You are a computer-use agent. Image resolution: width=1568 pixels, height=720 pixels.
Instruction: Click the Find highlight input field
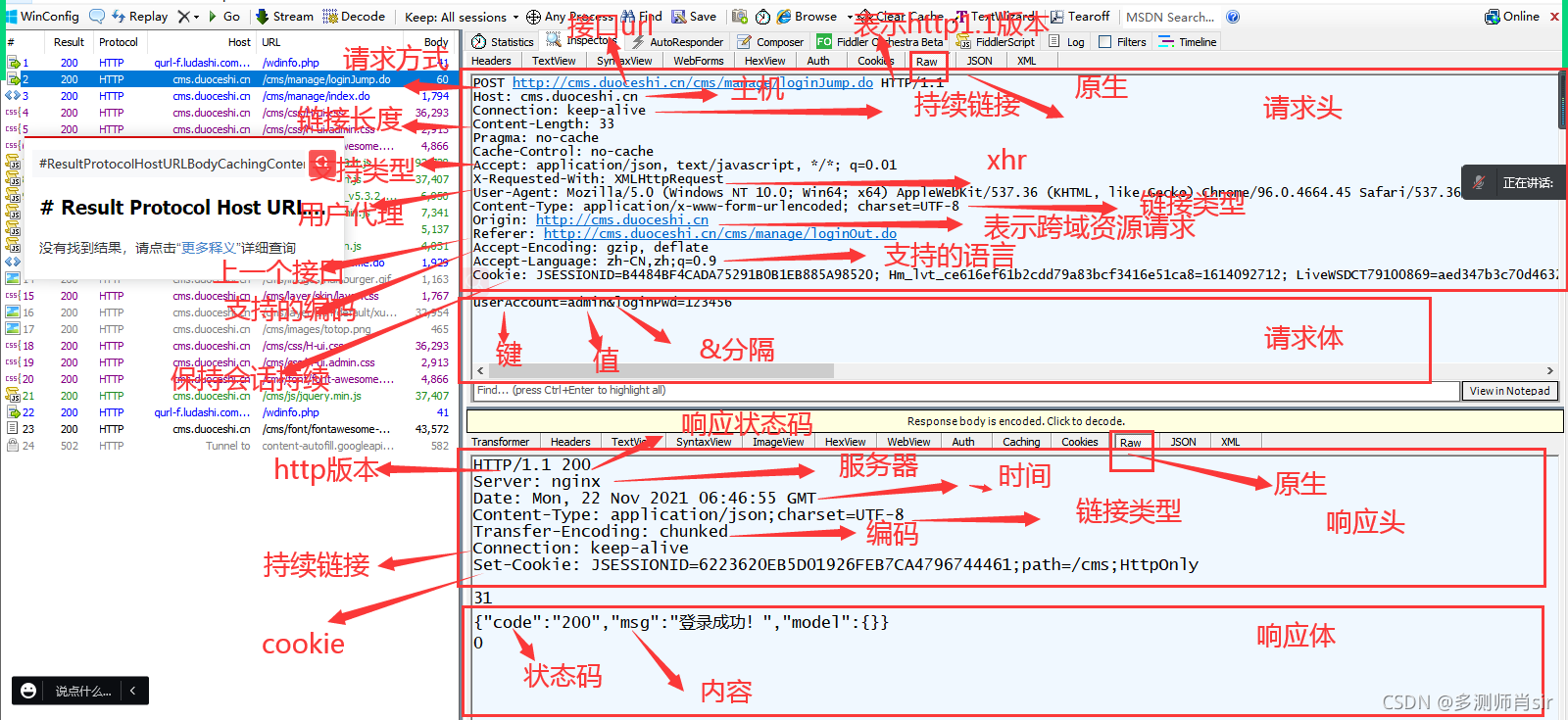tap(965, 391)
